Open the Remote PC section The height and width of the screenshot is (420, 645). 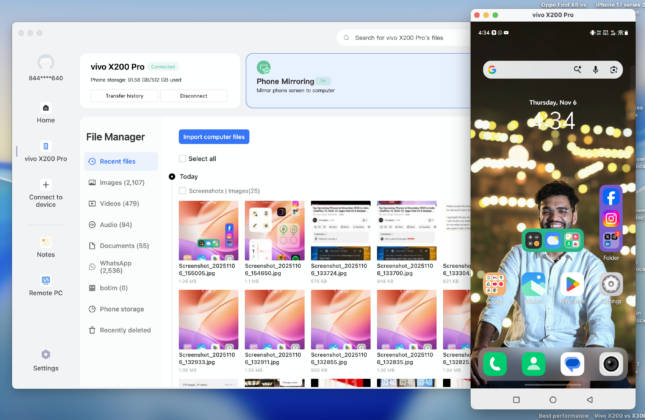(x=45, y=280)
